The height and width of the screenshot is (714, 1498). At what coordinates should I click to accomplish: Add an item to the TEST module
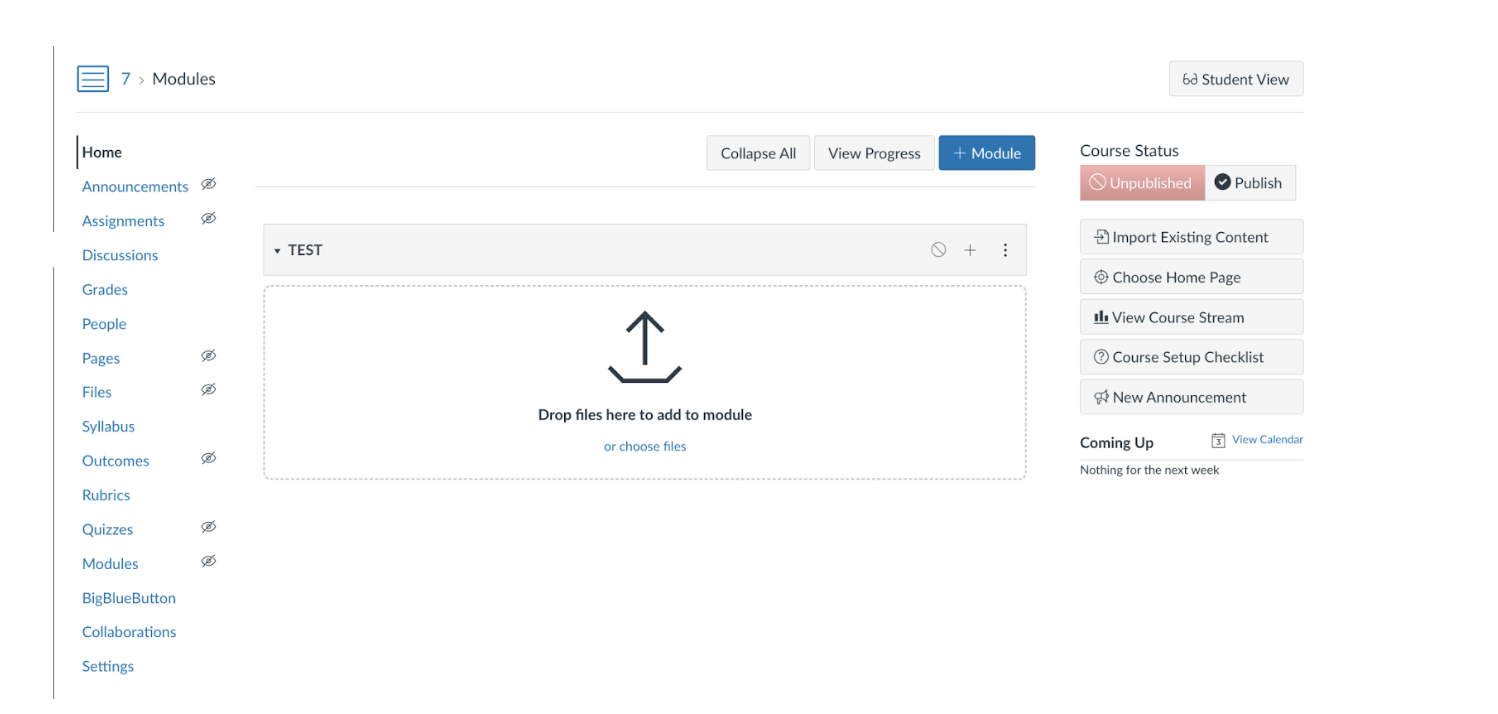pyautogui.click(x=970, y=250)
